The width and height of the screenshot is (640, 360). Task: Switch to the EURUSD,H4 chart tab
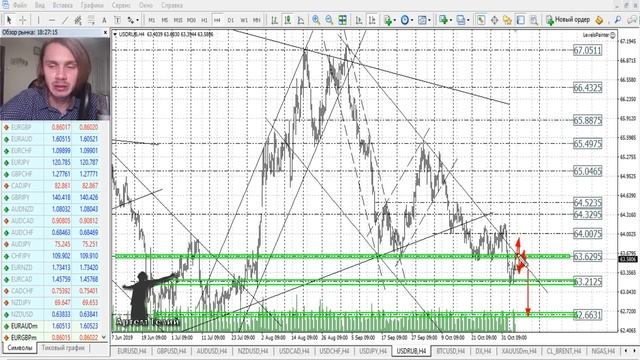tap(131, 351)
